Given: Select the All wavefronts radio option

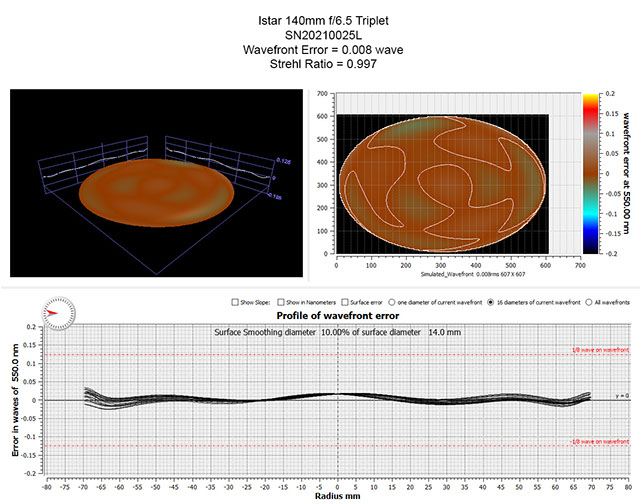Looking at the screenshot, I should click(x=587, y=300).
